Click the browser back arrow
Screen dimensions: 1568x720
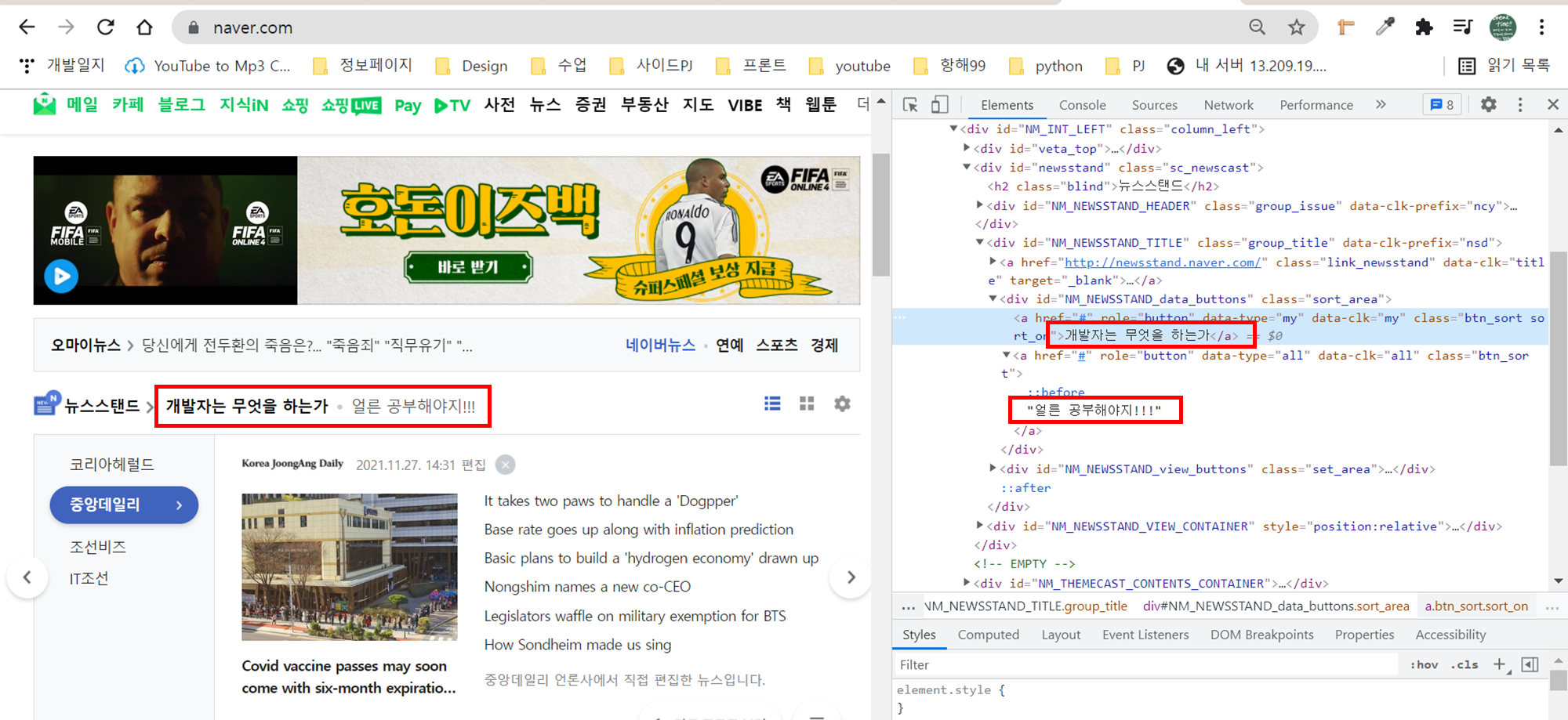[x=27, y=27]
